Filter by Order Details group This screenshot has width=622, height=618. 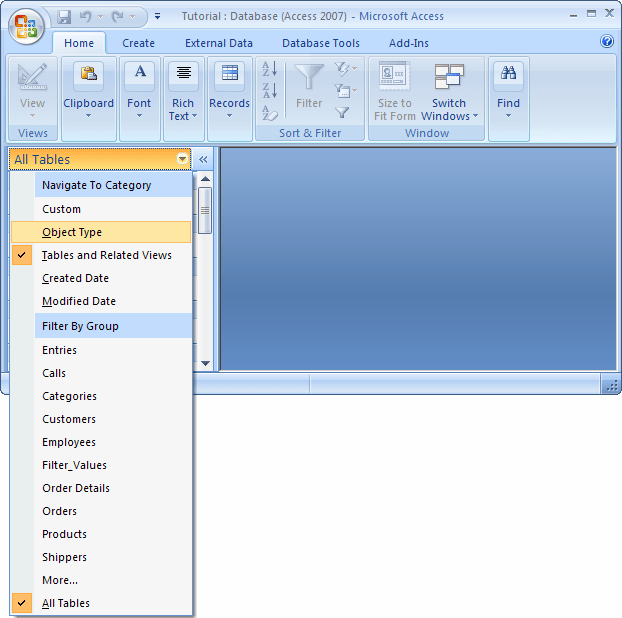pyautogui.click(x=101, y=488)
